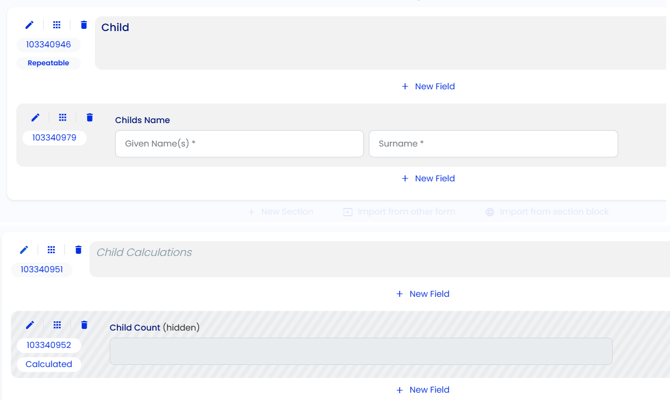Image resolution: width=670 pixels, height=403 pixels.
Task: Add New Field below Child Count
Action: (423, 390)
